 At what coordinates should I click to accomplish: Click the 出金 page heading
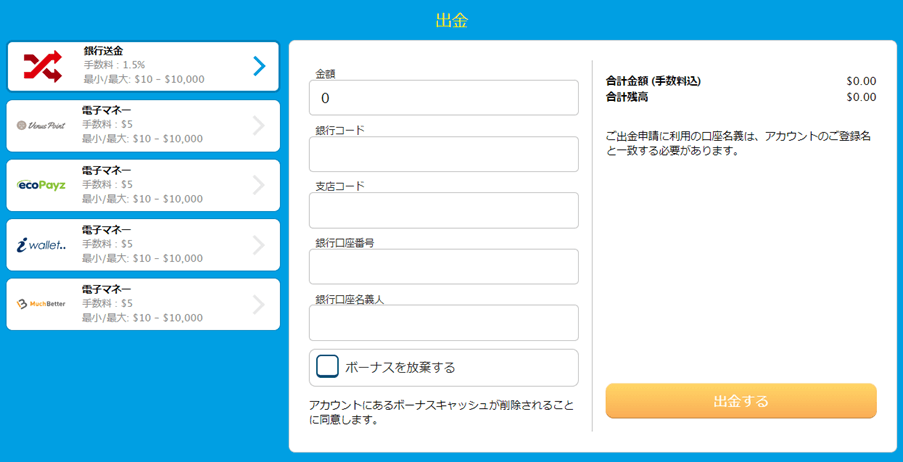(x=451, y=20)
